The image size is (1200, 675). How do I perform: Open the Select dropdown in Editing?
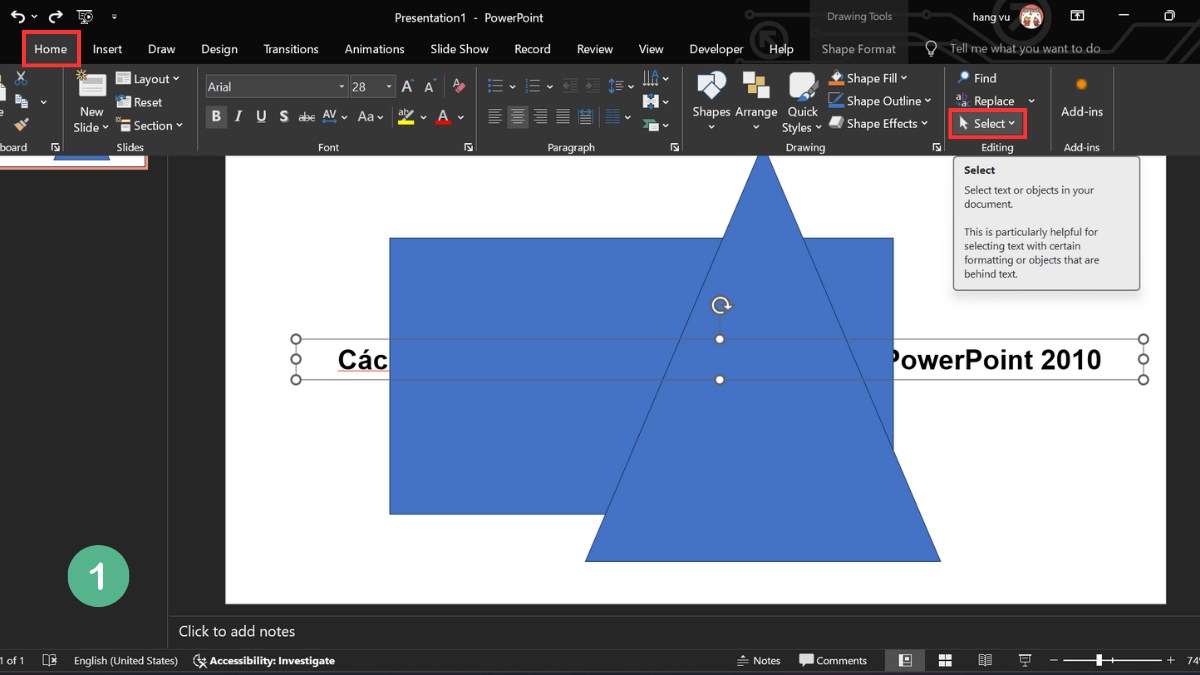(987, 124)
